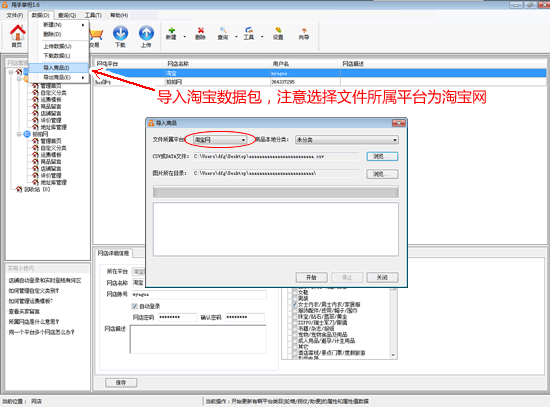The width and height of the screenshot is (550, 407).
Task: Choose 下载数据(L) from the data menu
Action: (x=59, y=56)
